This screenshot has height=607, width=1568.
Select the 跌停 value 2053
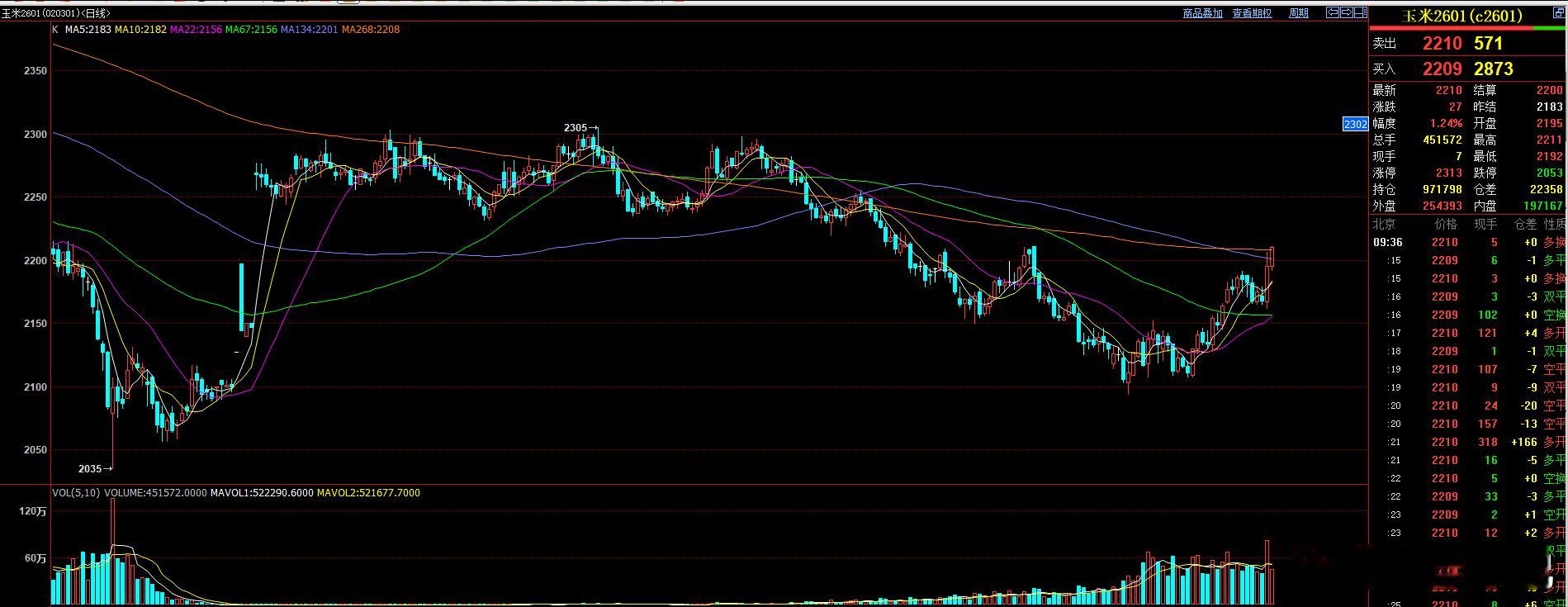point(1550,173)
